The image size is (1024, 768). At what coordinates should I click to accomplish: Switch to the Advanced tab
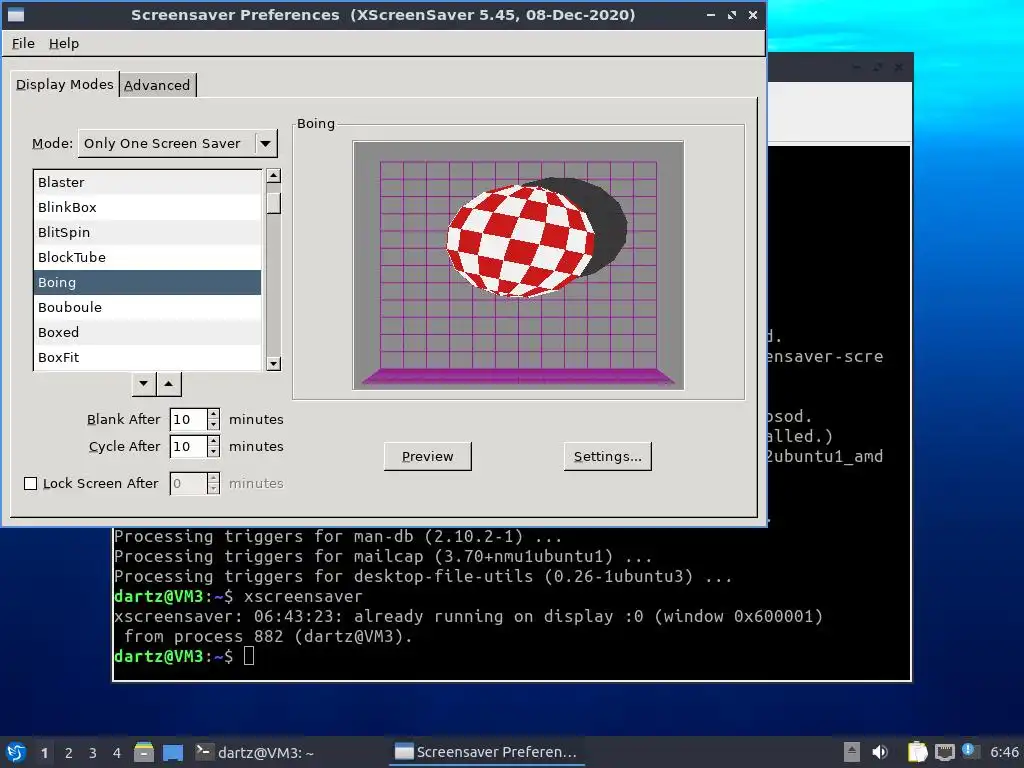coord(157,85)
